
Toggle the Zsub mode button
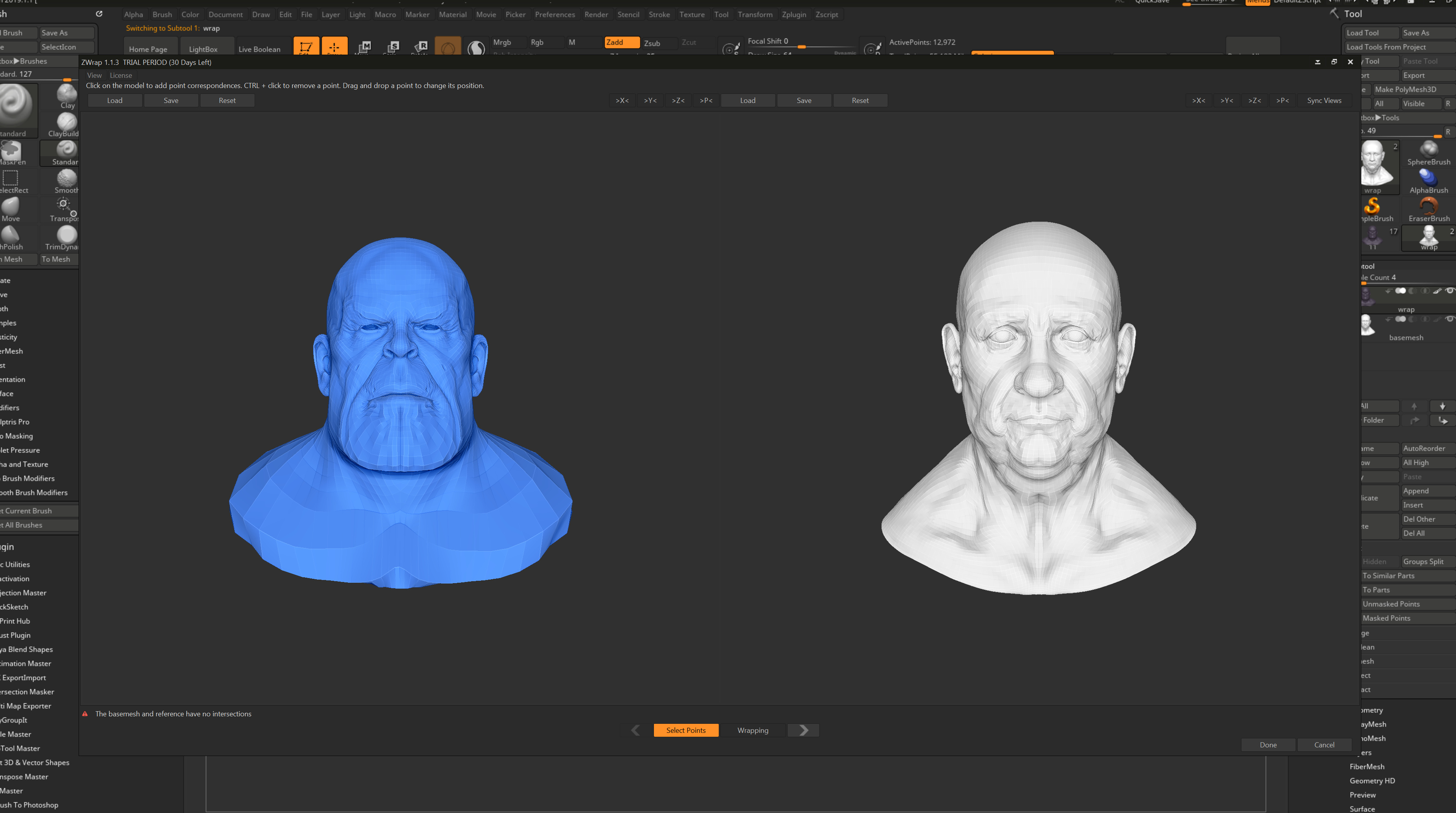point(652,43)
